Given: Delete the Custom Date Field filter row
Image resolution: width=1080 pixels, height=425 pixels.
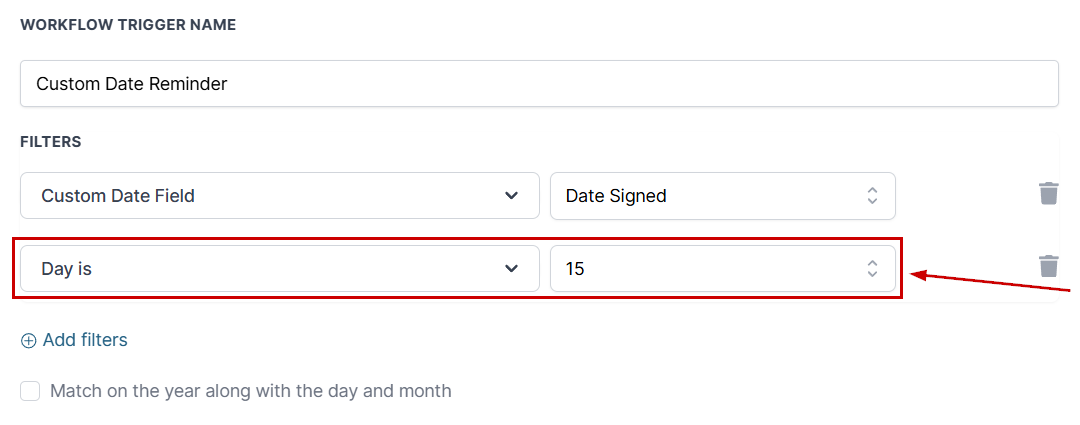Looking at the screenshot, I should coord(1048,193).
